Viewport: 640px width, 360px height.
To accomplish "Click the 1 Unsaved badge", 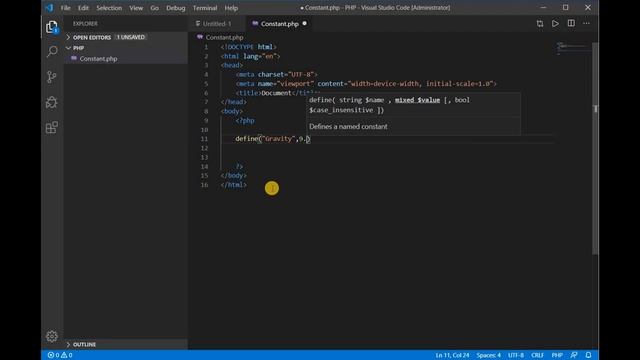I will [131, 37].
